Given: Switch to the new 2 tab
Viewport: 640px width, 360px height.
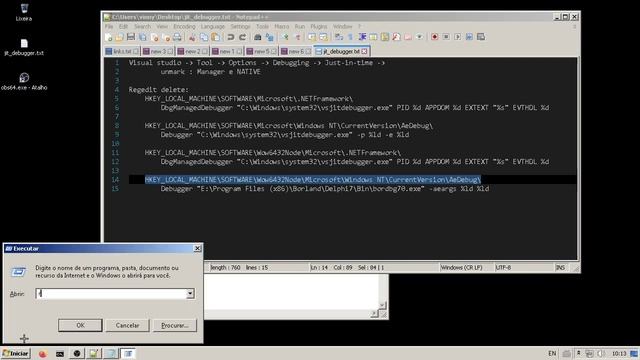Looking at the screenshot, I should click(x=192, y=51).
